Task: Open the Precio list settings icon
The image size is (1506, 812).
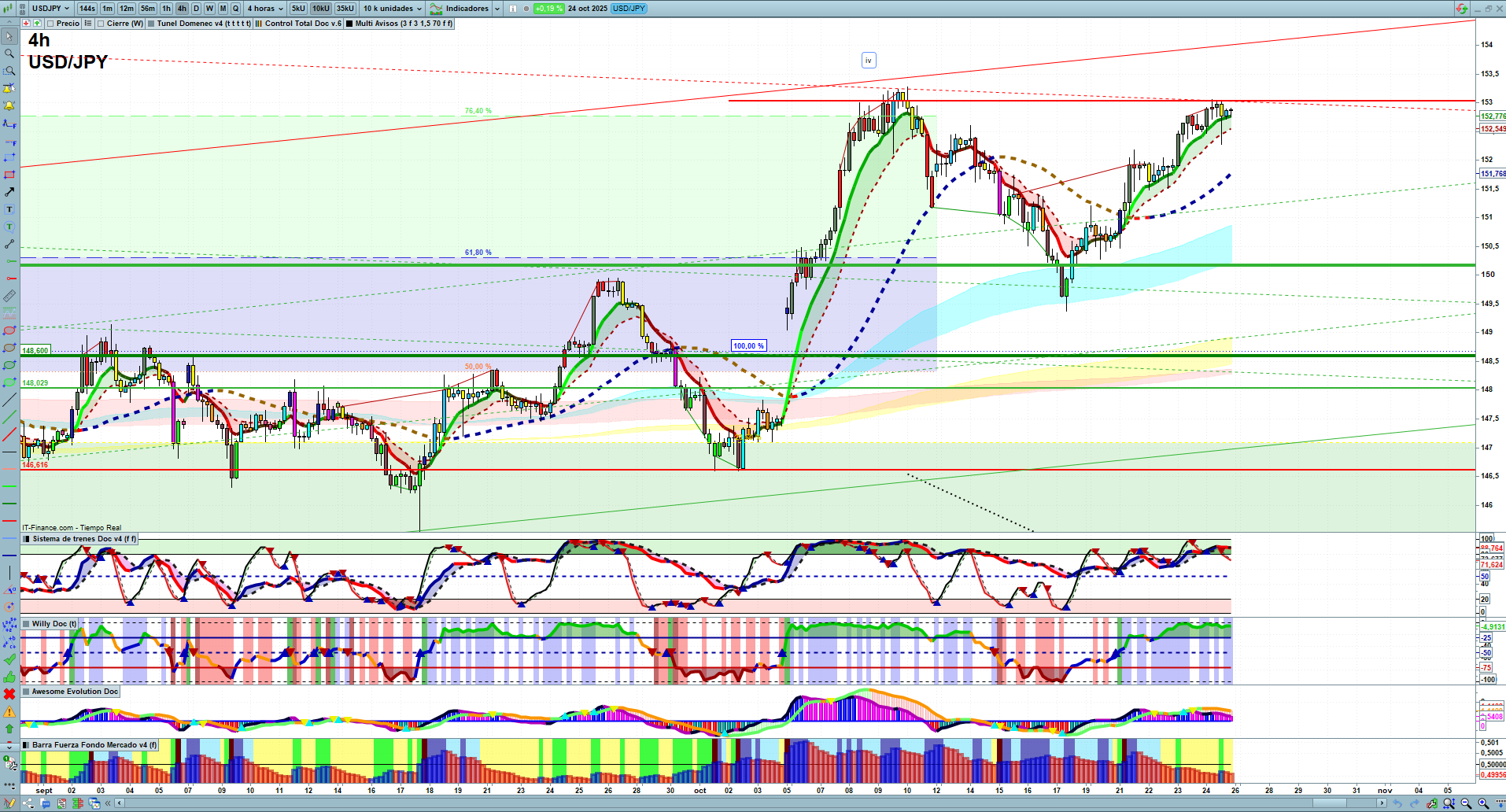Action: tap(88, 24)
